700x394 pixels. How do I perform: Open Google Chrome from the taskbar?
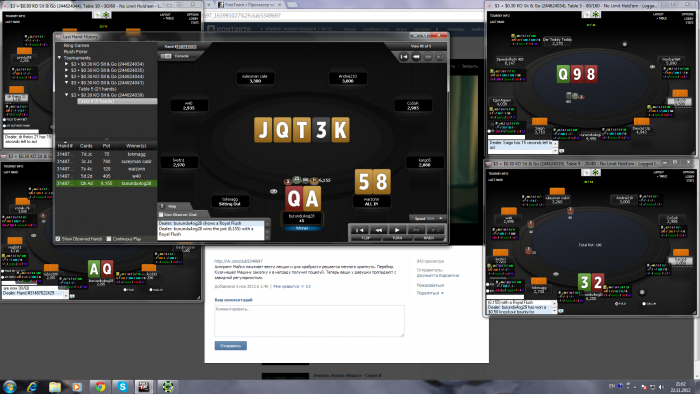(100, 386)
